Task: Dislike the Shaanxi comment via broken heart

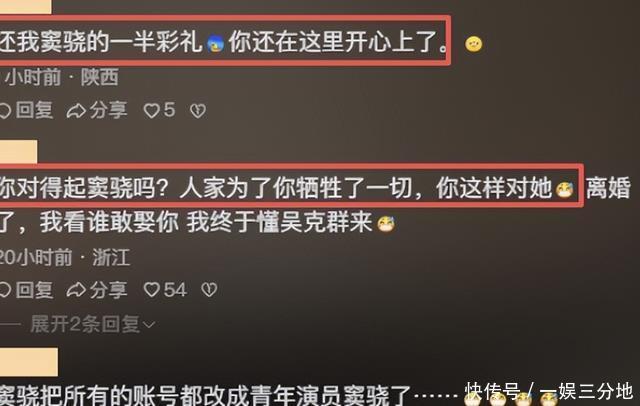Action: (198, 111)
